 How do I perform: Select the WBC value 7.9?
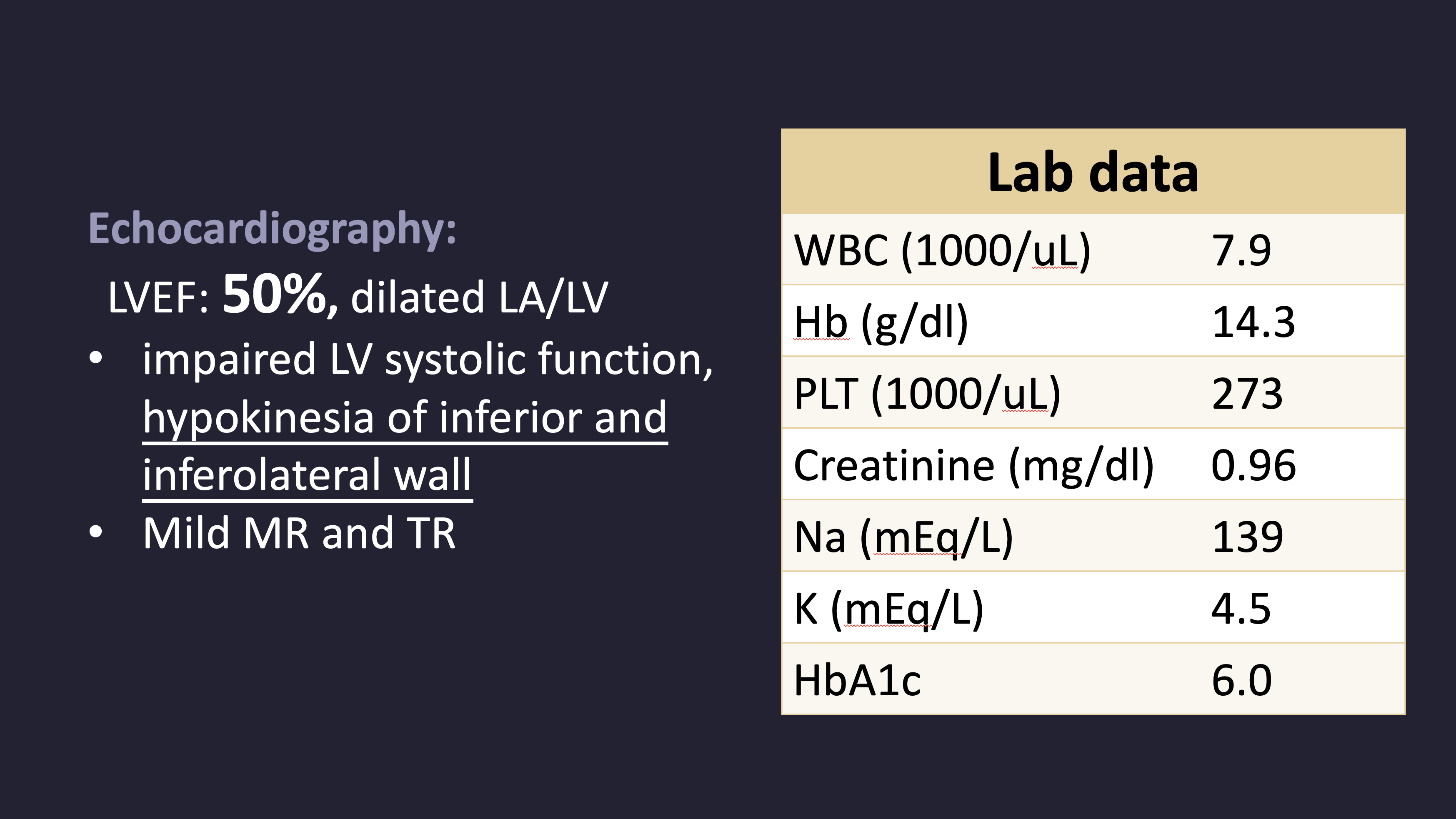(1241, 250)
